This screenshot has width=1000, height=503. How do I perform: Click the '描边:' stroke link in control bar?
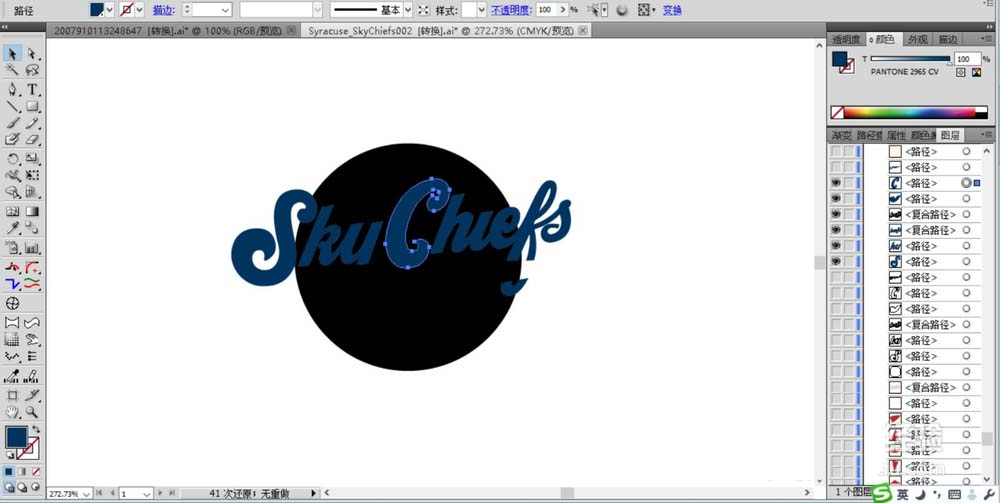tap(164, 10)
